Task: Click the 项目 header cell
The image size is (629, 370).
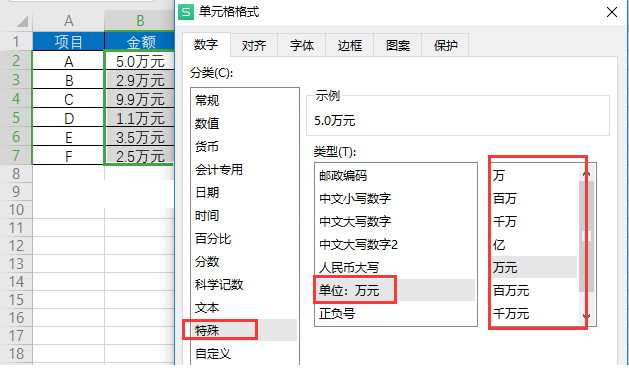Action: [x=69, y=42]
